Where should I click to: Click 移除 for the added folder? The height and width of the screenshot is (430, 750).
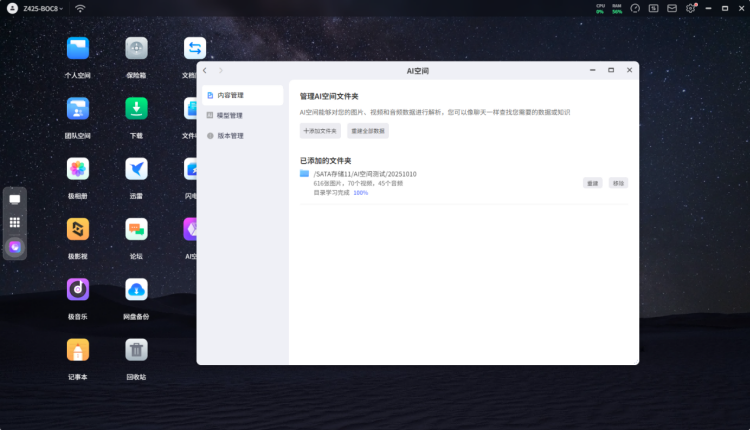[618, 183]
